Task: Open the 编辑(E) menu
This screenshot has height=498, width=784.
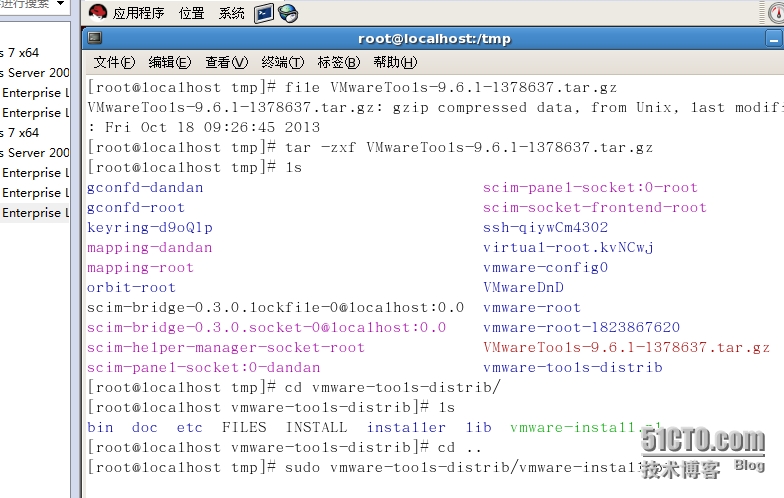Action: coord(170,62)
